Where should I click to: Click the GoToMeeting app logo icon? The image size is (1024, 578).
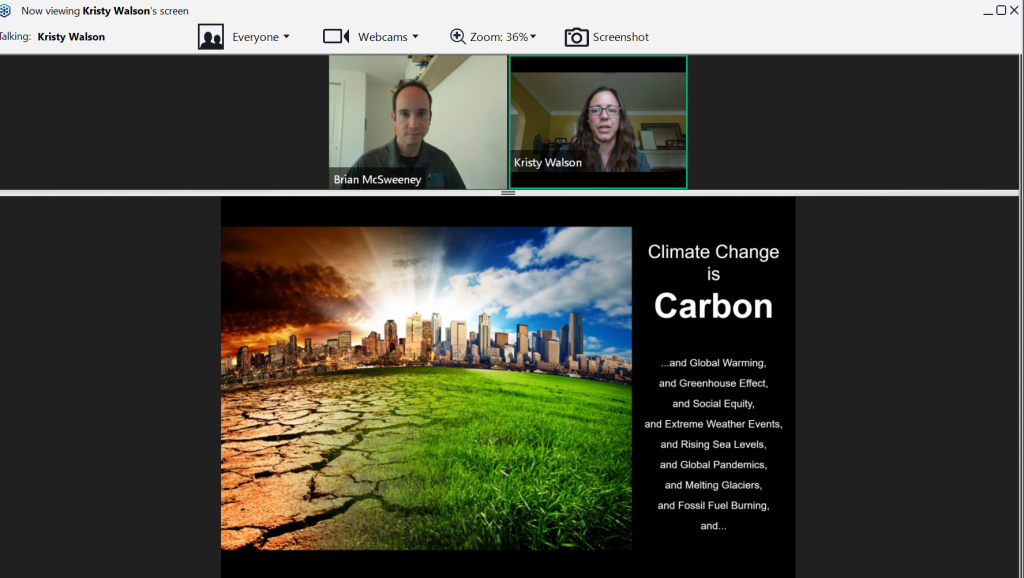(x=5, y=10)
